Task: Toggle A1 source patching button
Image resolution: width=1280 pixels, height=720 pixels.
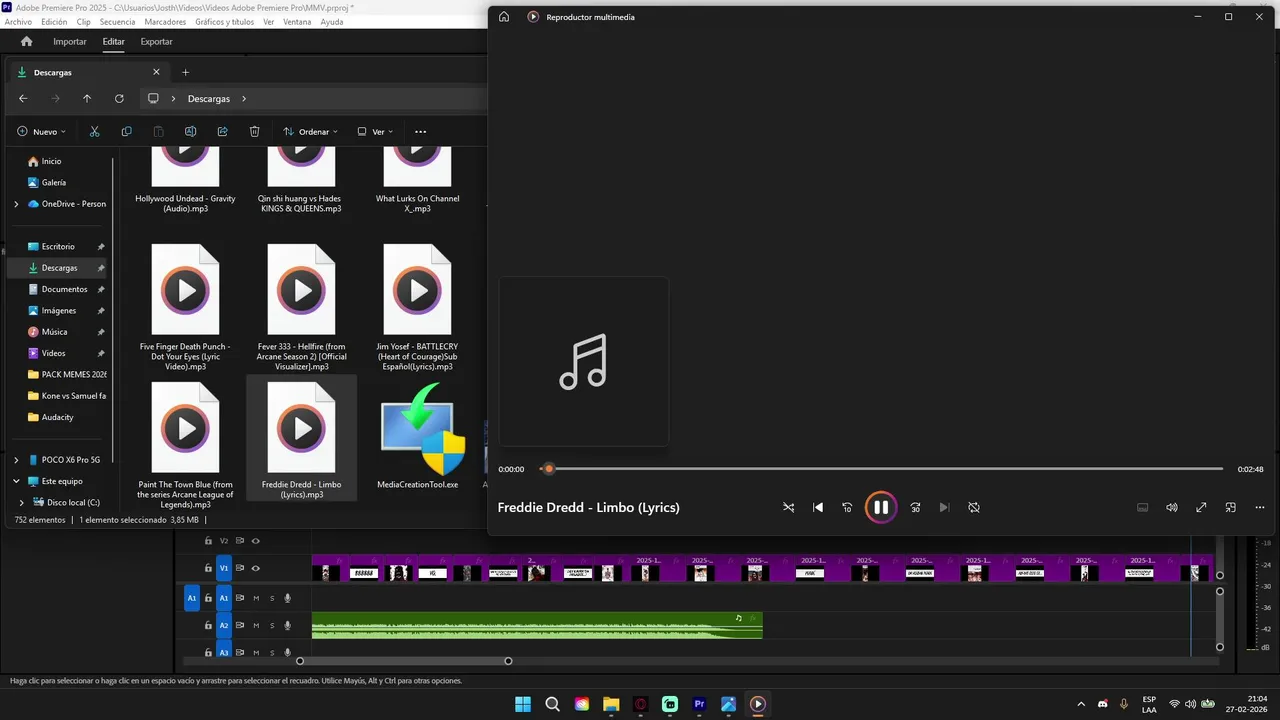Action: pyautogui.click(x=192, y=598)
